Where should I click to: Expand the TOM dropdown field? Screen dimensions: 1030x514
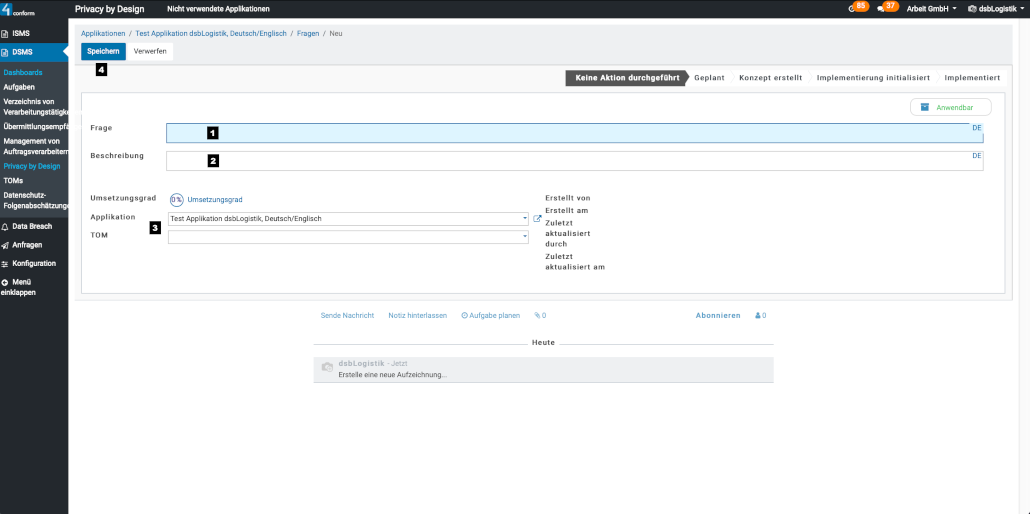[524, 237]
